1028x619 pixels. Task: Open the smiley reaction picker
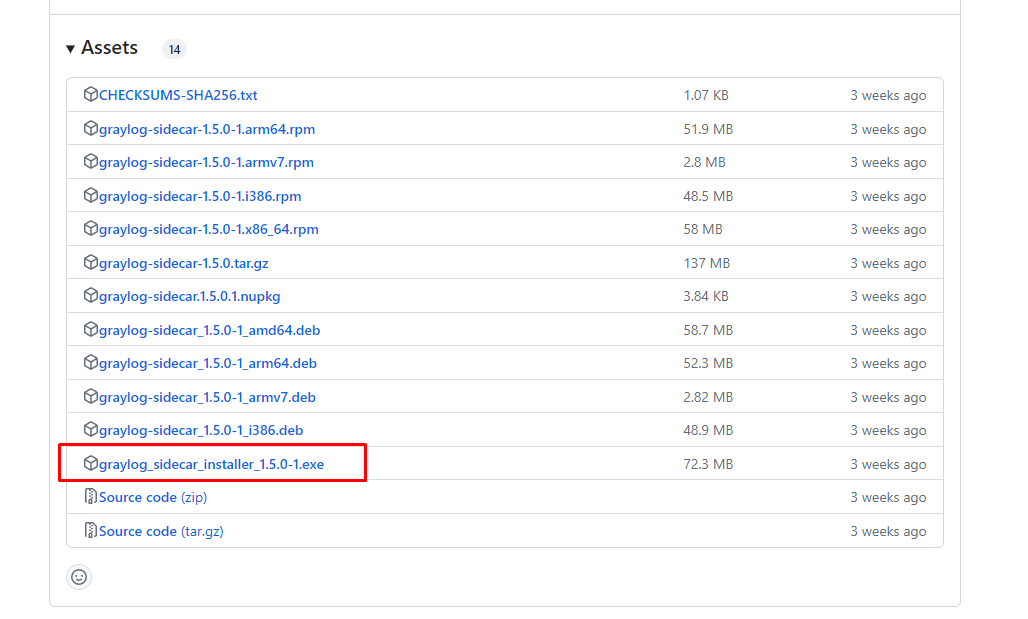[78, 577]
